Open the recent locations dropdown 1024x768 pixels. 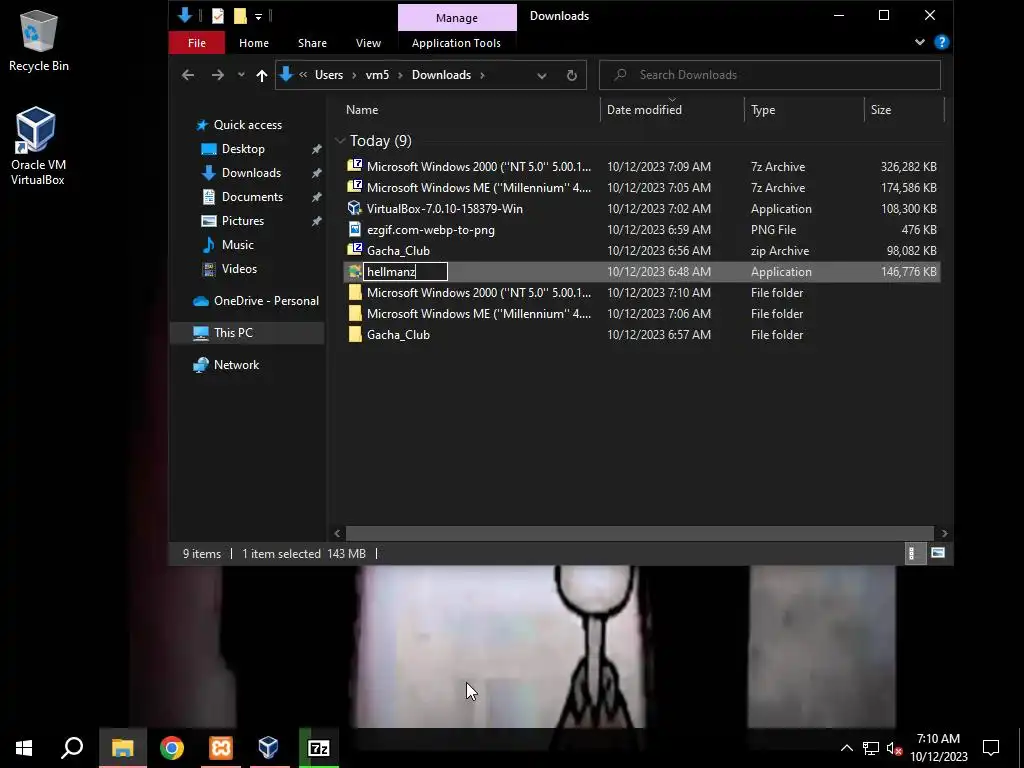[241, 75]
